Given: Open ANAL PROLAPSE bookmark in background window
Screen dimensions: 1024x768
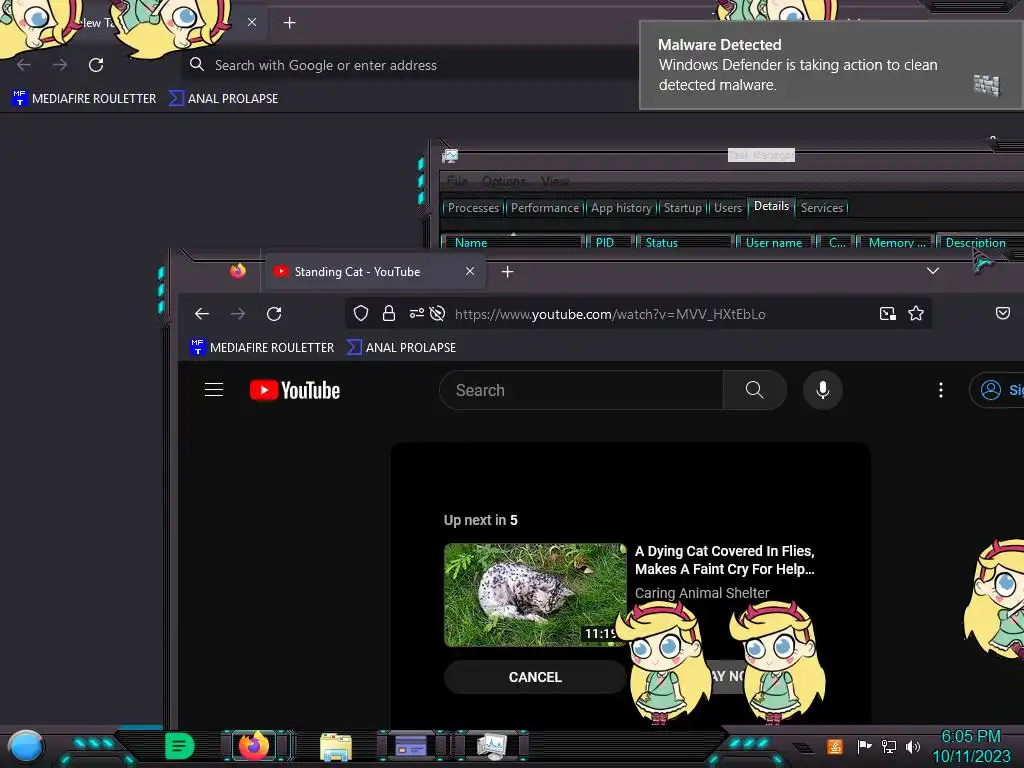Looking at the screenshot, I should coord(223,99).
